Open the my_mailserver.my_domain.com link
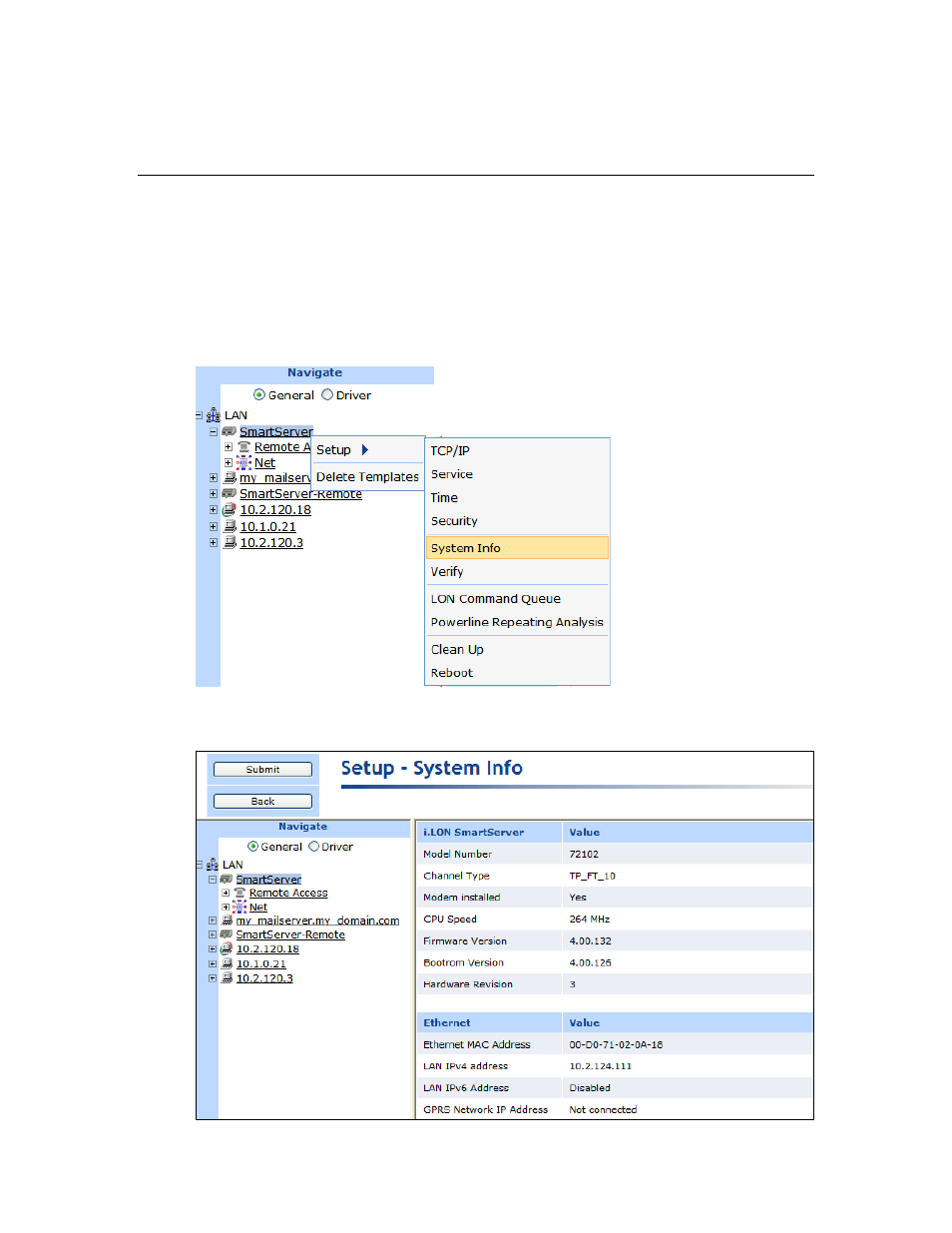Image resolution: width=952 pixels, height=1233 pixels. click(x=317, y=921)
